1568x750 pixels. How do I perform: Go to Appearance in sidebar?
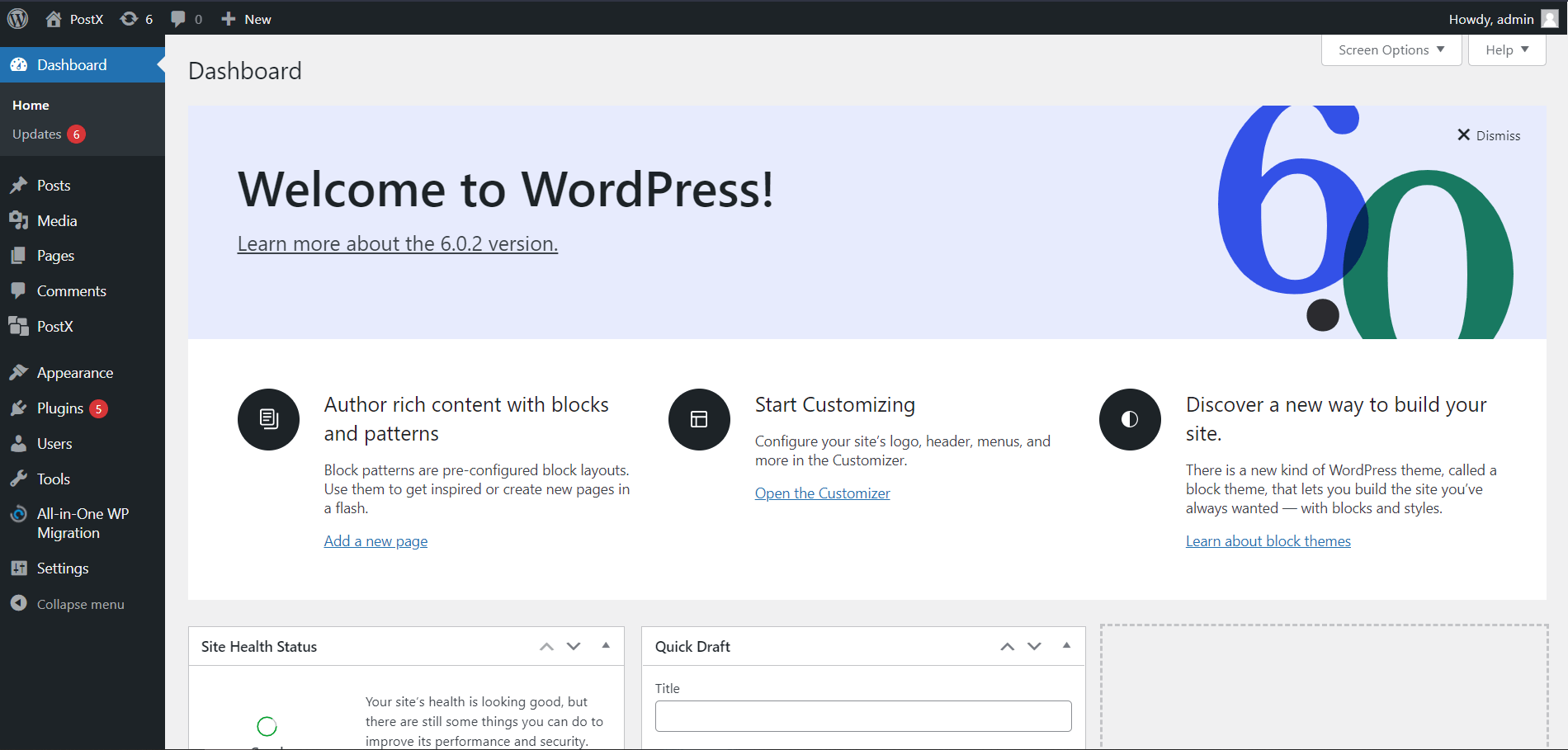pos(75,373)
